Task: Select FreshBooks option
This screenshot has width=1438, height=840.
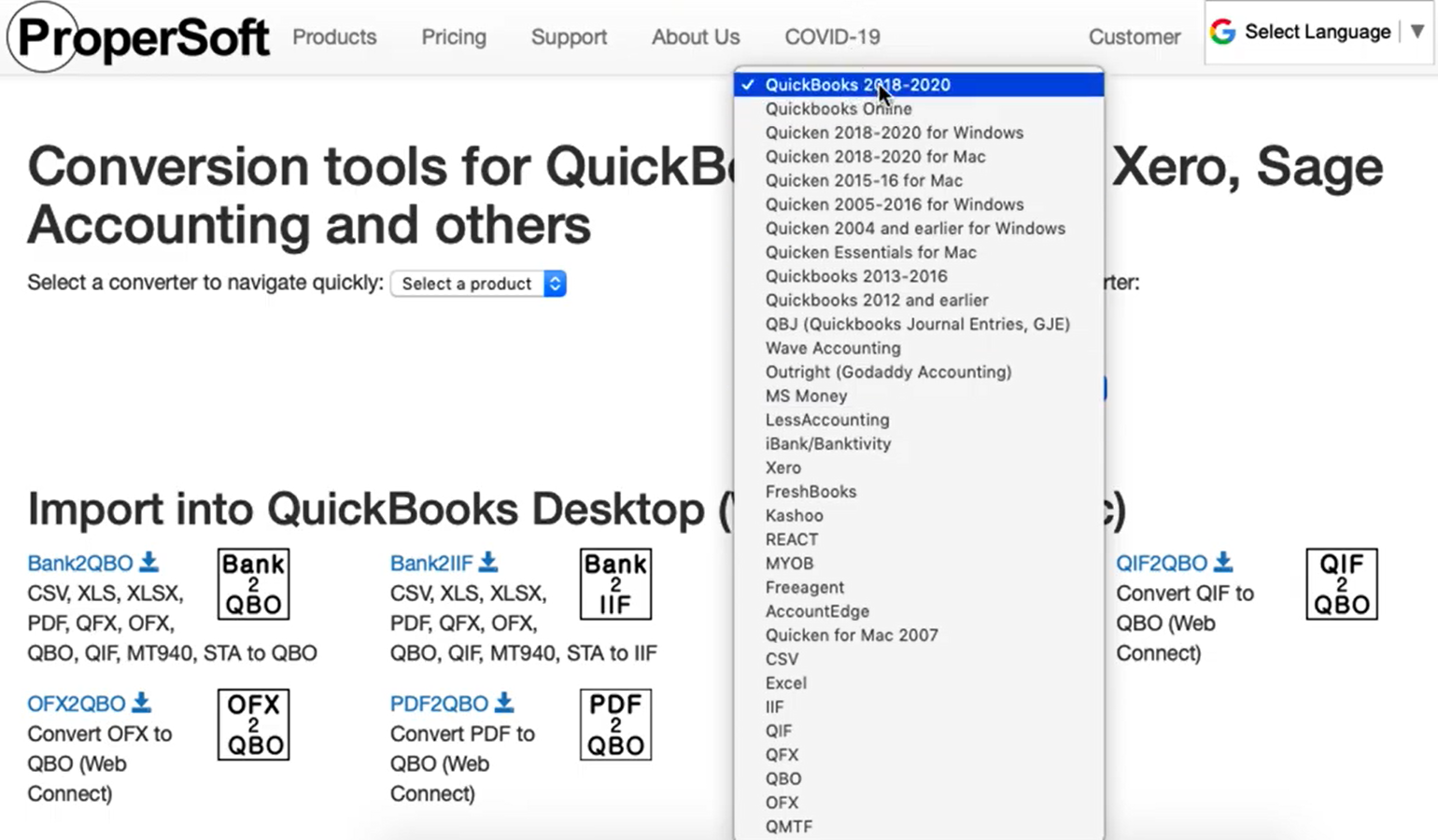Action: 919,492
